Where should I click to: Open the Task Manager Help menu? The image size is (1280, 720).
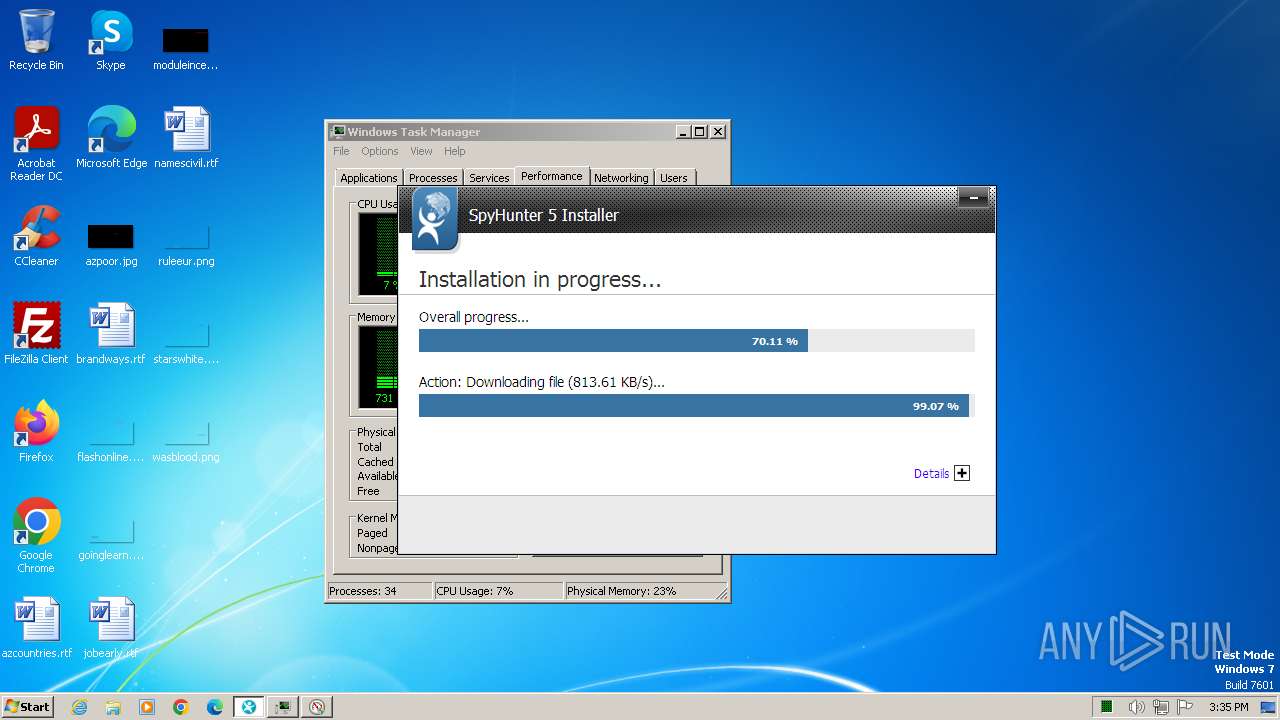click(x=455, y=151)
